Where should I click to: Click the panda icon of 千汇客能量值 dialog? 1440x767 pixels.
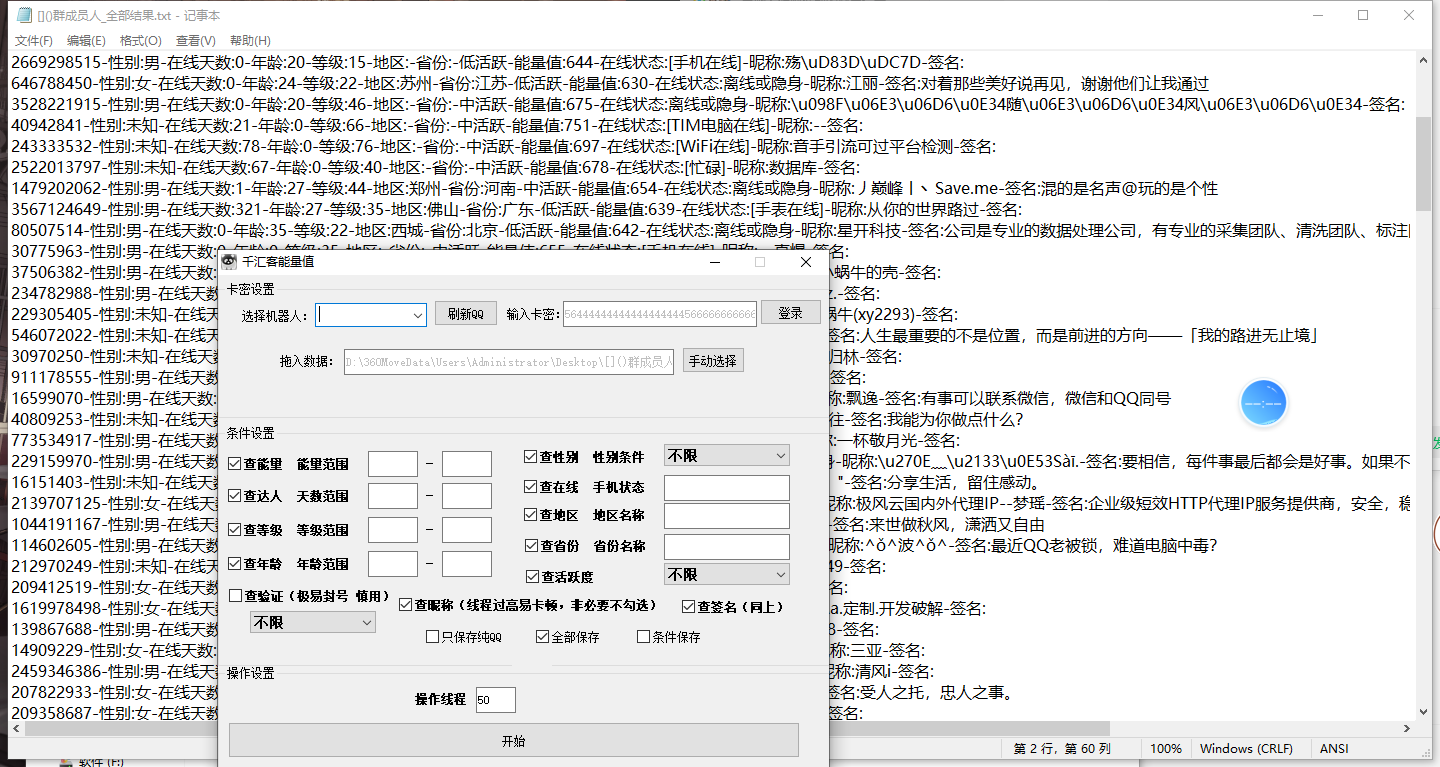230,262
